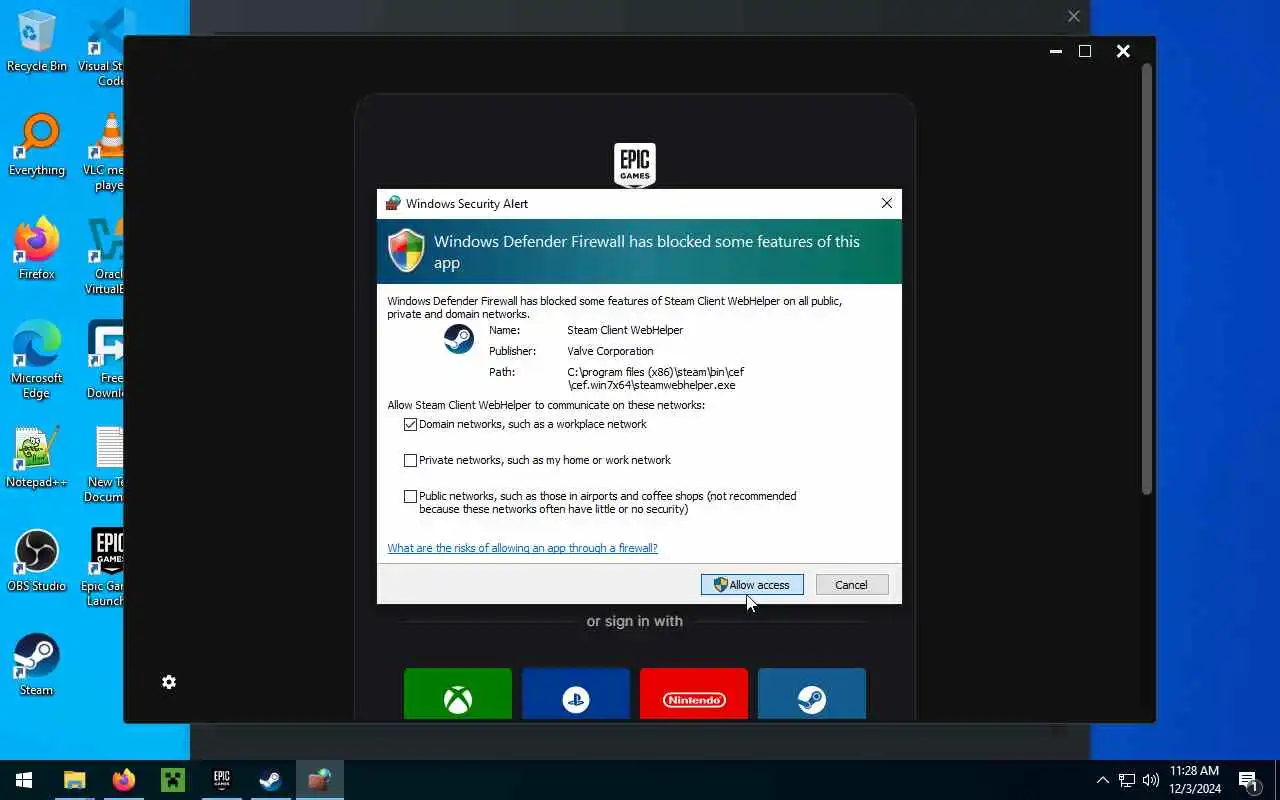Allow access for Steam Client WebHelper

[752, 585]
